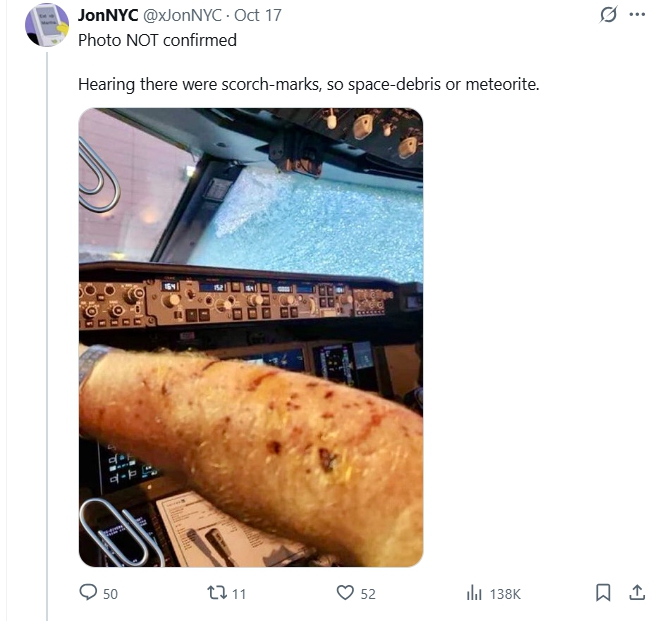Open the three-dot more options menu
The width and height of the screenshot is (658, 621).
pos(637,15)
